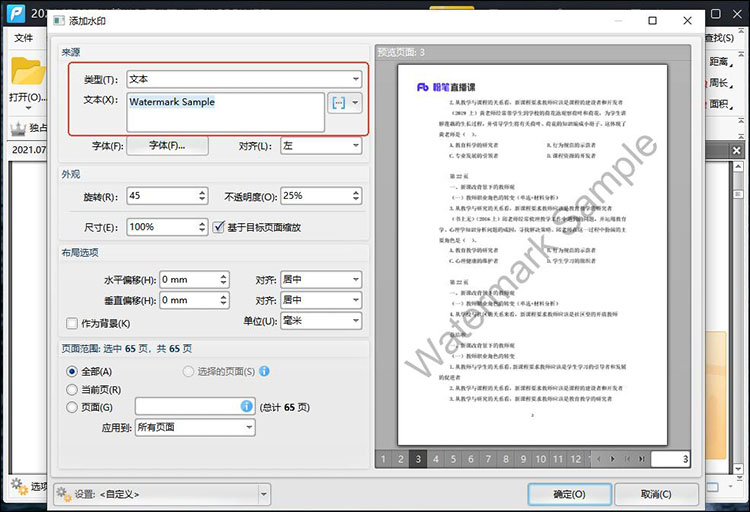Click the text macro insert icon

click(x=338, y=103)
